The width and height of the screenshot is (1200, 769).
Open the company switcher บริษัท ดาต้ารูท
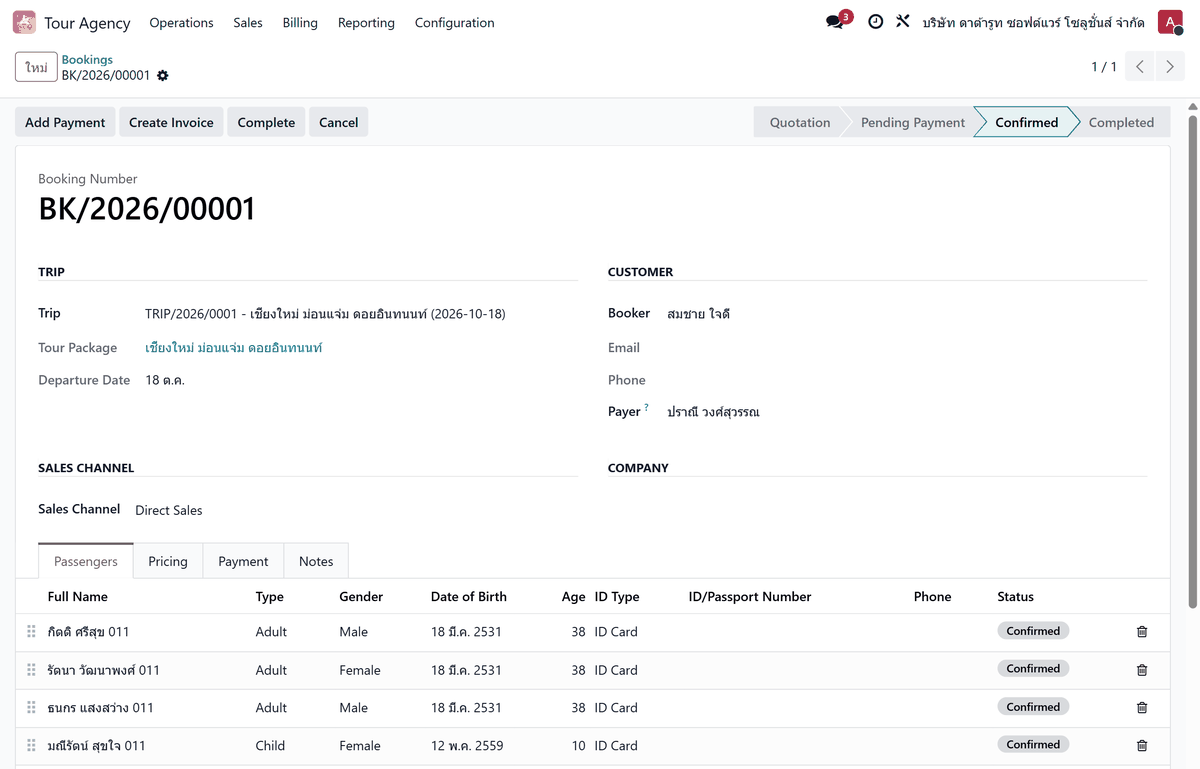coord(1033,22)
